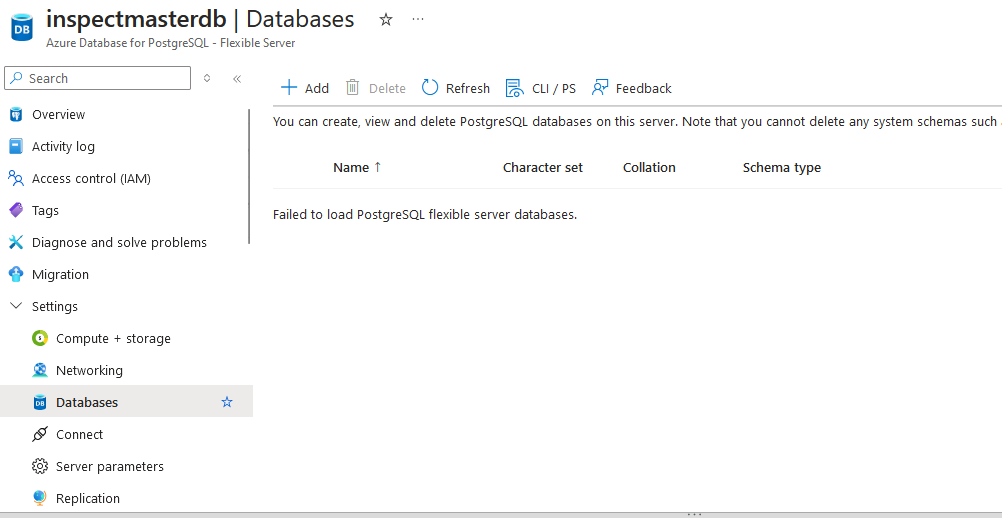Click the Diagnose and solve problems wrench icon

coord(16,243)
